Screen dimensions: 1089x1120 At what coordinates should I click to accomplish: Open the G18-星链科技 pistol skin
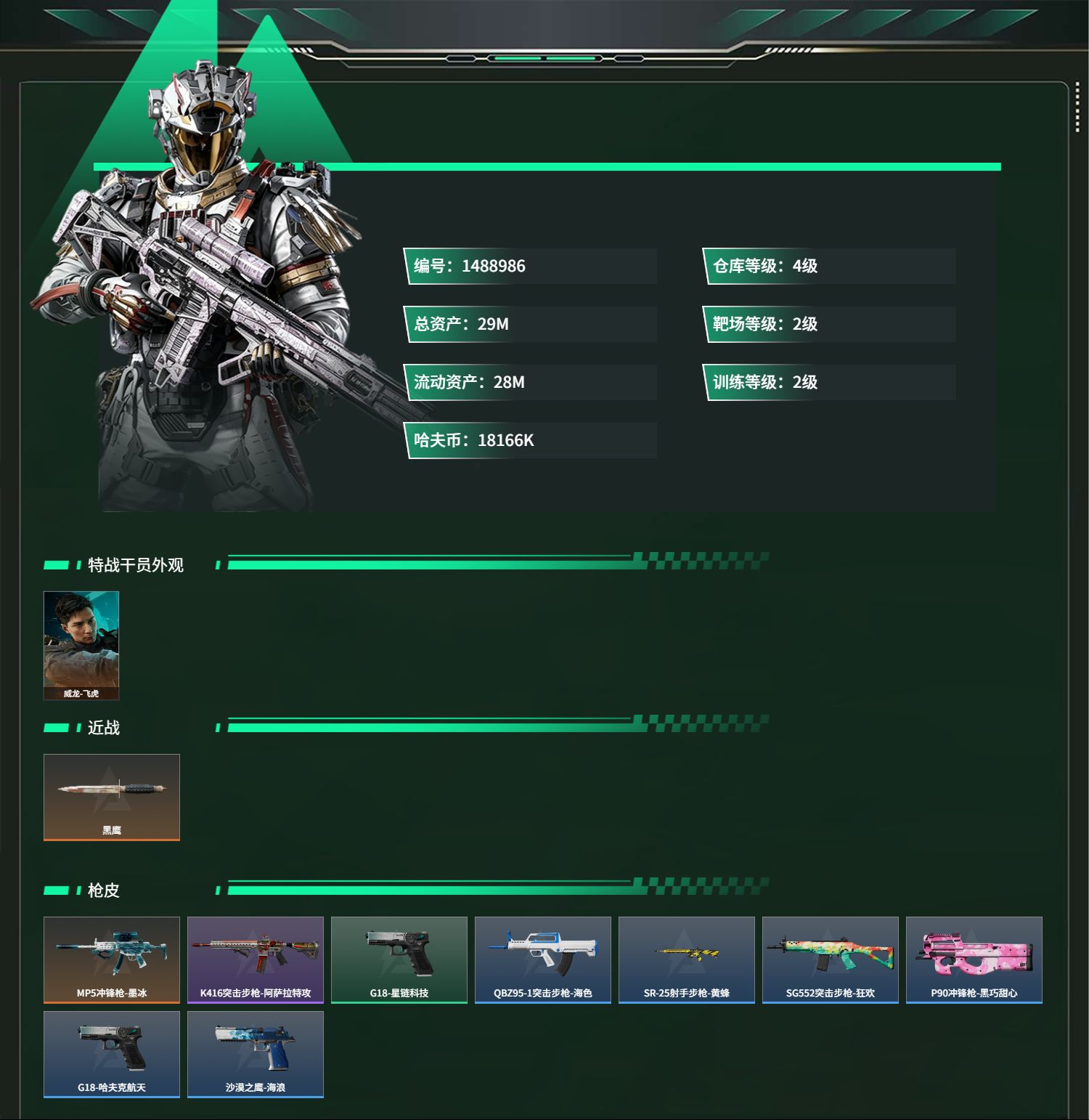pos(399,960)
